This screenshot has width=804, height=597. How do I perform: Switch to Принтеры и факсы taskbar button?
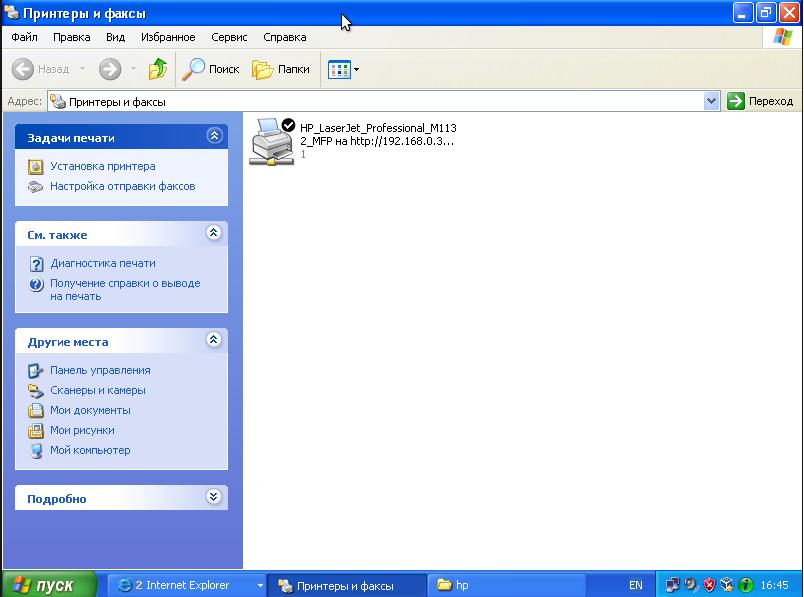coord(347,585)
